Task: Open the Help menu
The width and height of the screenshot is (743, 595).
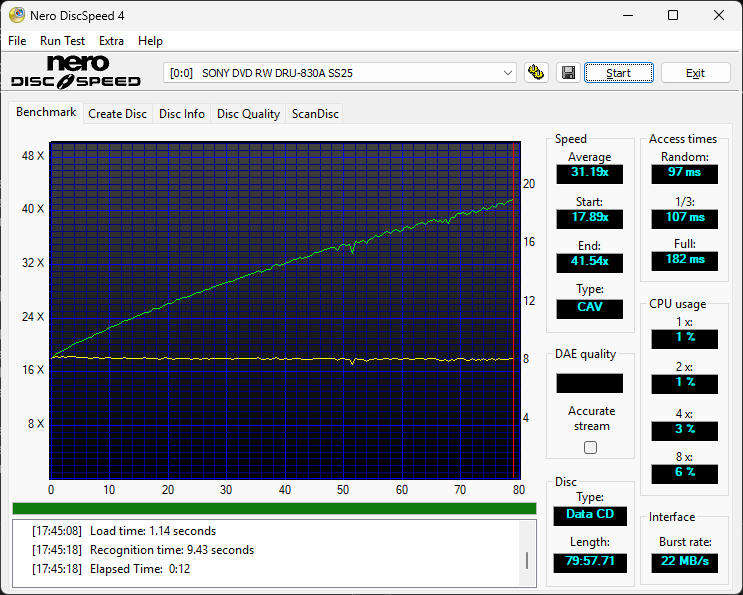Action: pos(150,41)
